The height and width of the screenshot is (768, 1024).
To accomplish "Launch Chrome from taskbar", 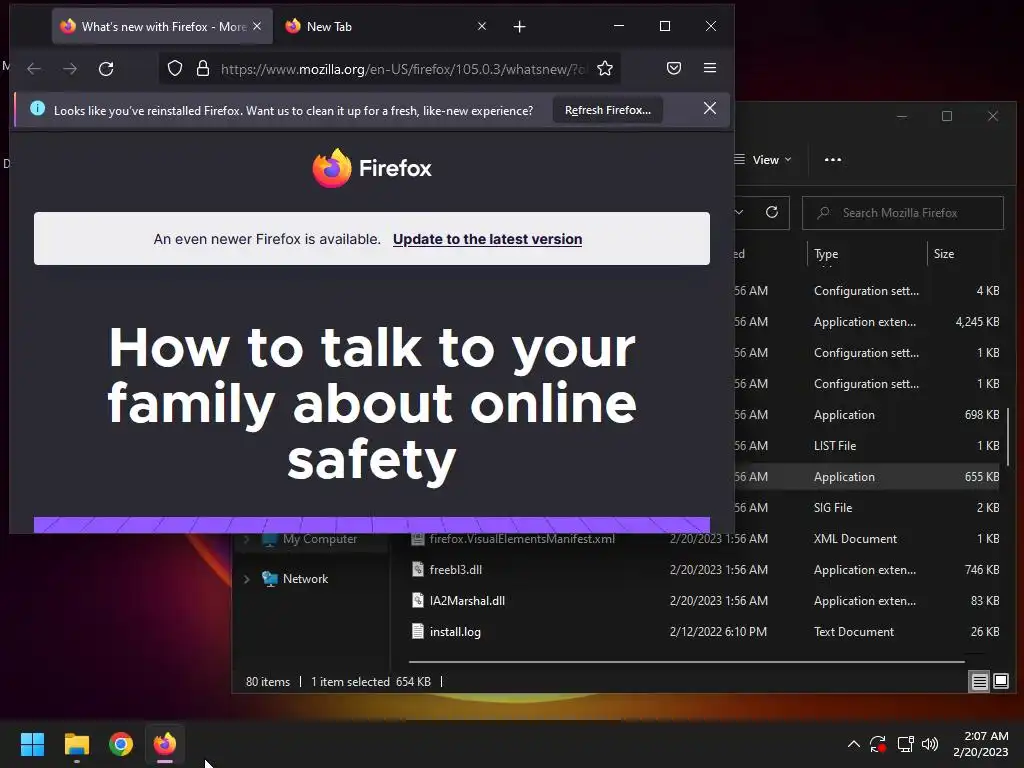I will tap(121, 744).
